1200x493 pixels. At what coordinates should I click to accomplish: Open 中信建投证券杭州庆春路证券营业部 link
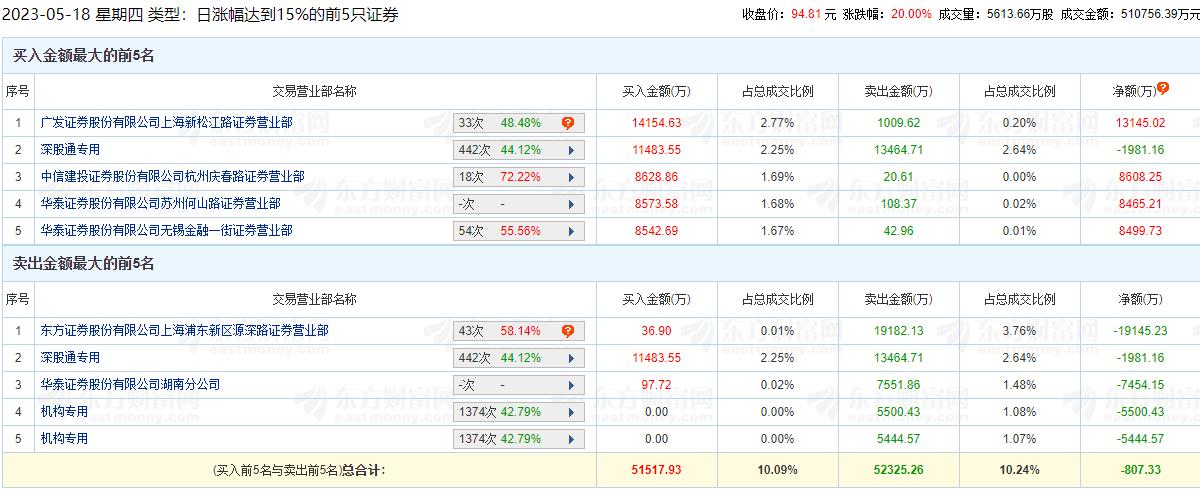(173, 177)
